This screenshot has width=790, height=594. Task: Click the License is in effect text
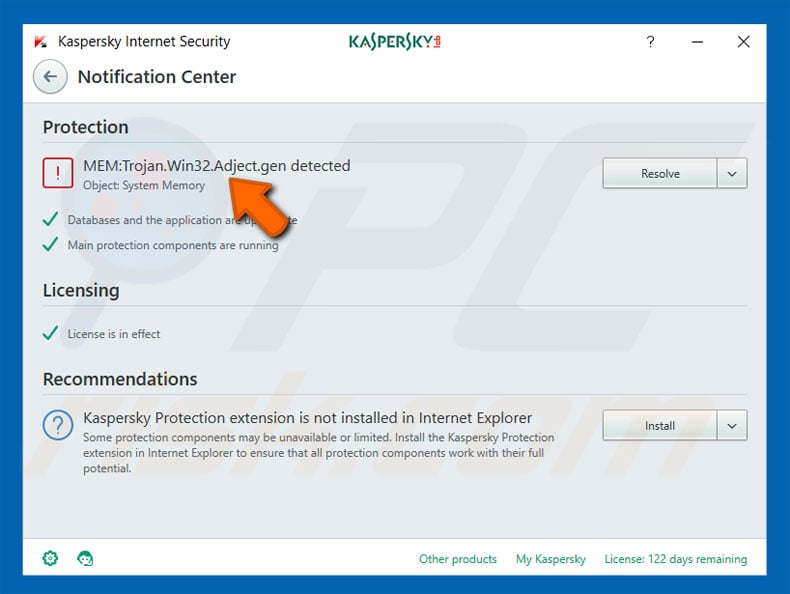(x=114, y=334)
